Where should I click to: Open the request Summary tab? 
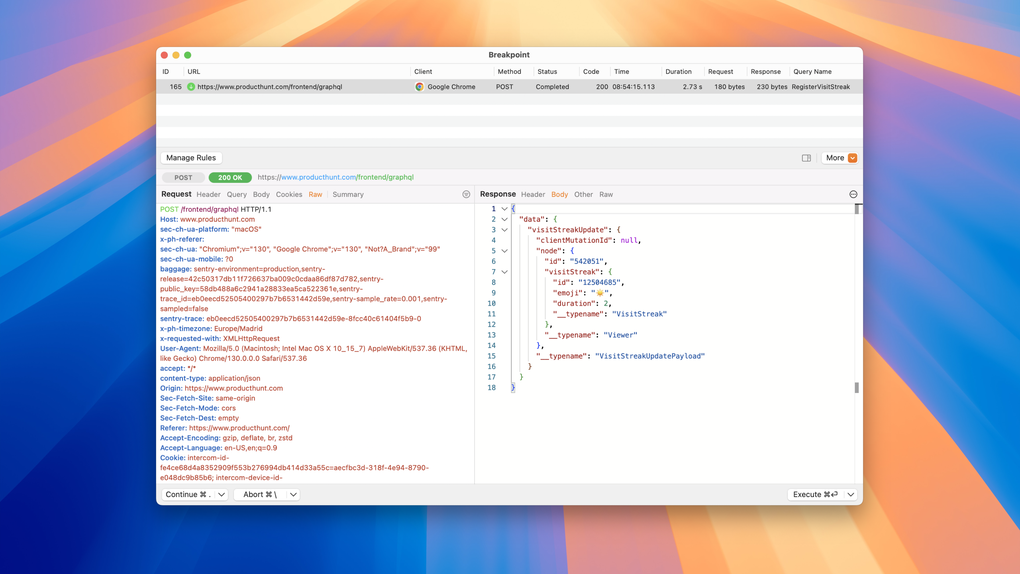click(348, 195)
